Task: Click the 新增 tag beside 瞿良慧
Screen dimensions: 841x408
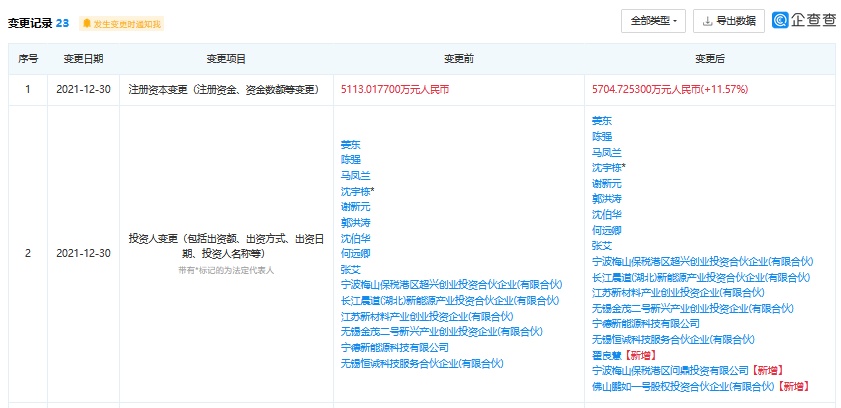Action: click(639, 355)
